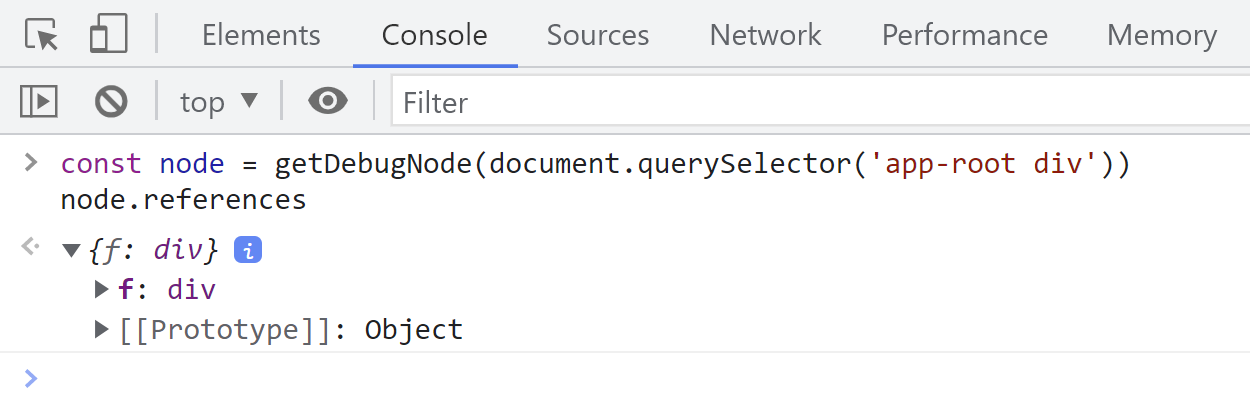1250x407 pixels.
Task: Collapse the {f: div} object
Action: tap(71, 251)
